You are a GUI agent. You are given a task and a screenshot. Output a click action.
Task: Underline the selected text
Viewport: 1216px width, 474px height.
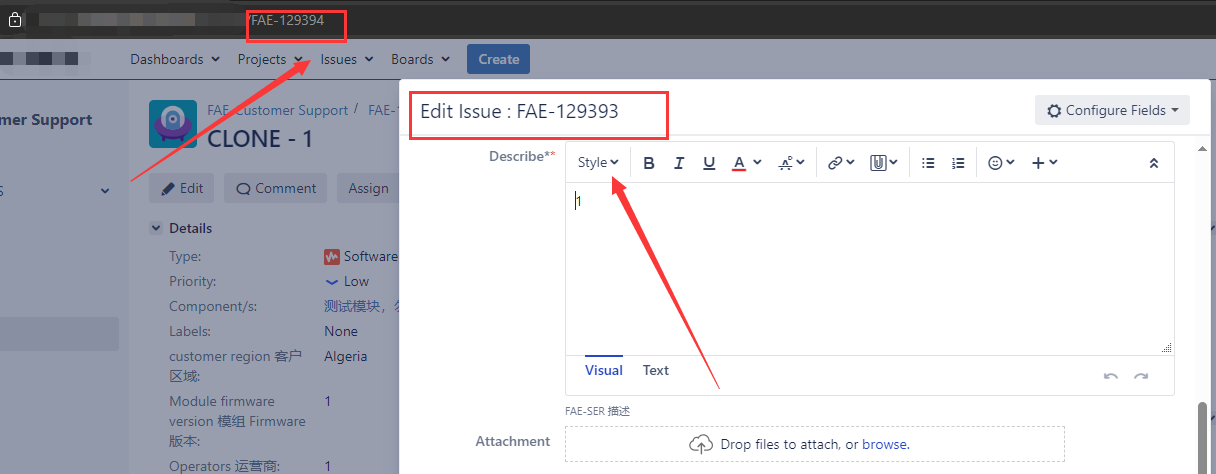coord(709,163)
